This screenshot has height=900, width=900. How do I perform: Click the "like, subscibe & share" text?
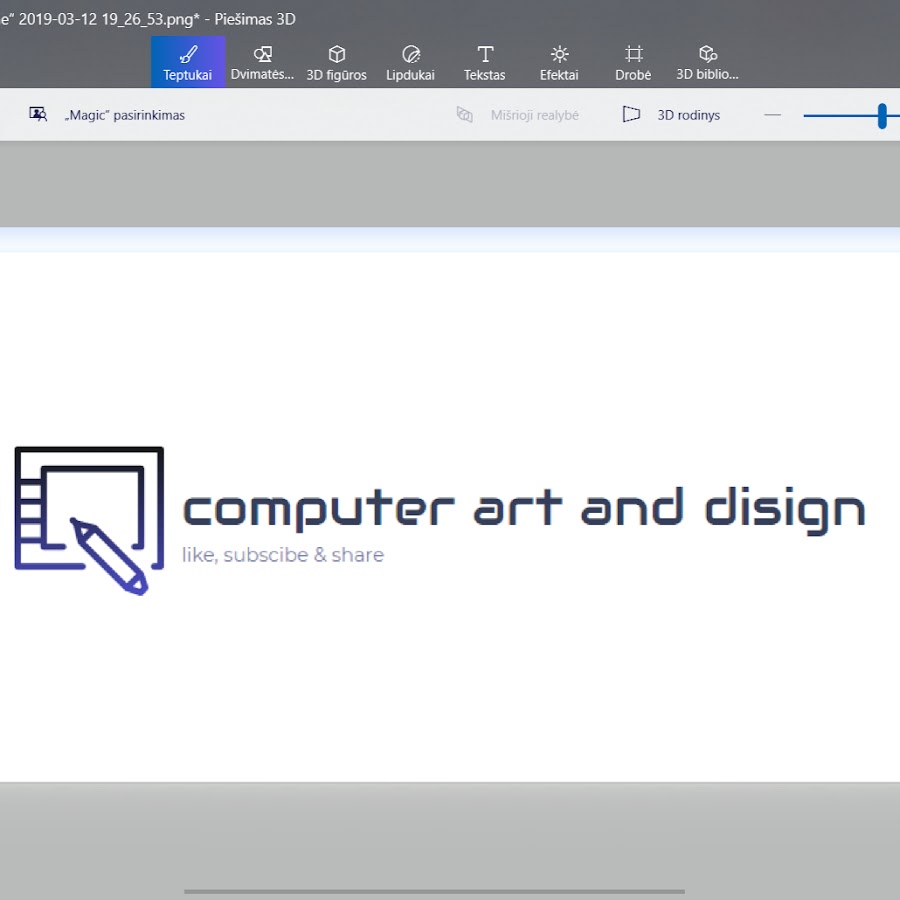click(x=283, y=555)
